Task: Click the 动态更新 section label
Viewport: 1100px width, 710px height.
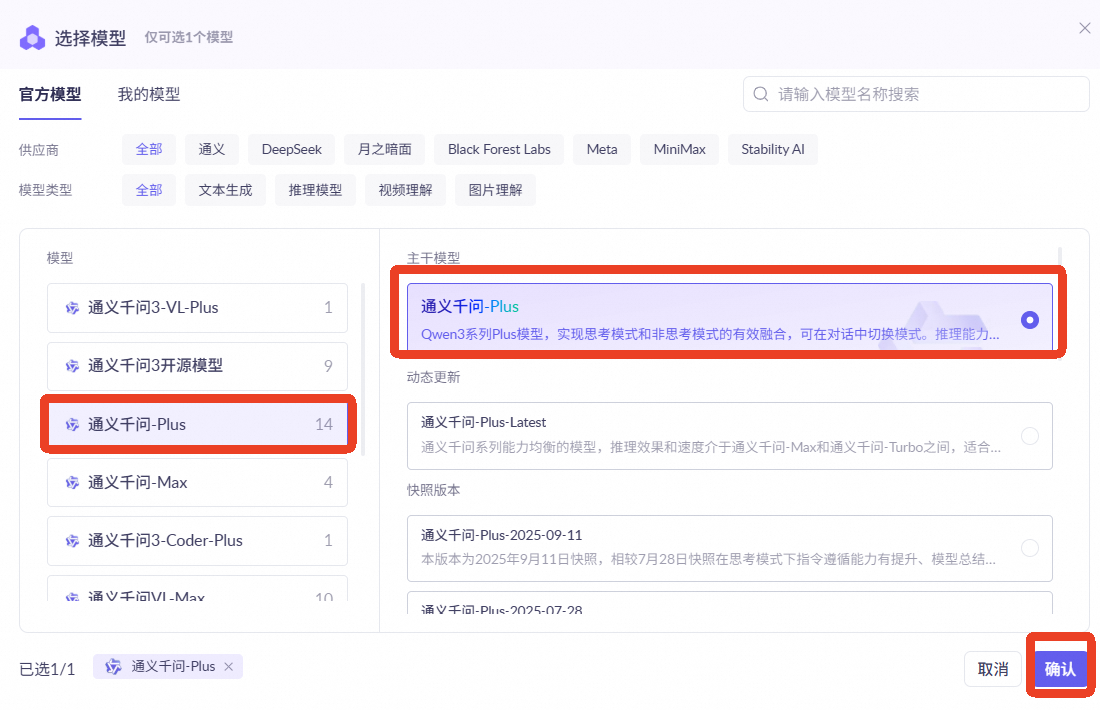Action: pyautogui.click(x=434, y=377)
